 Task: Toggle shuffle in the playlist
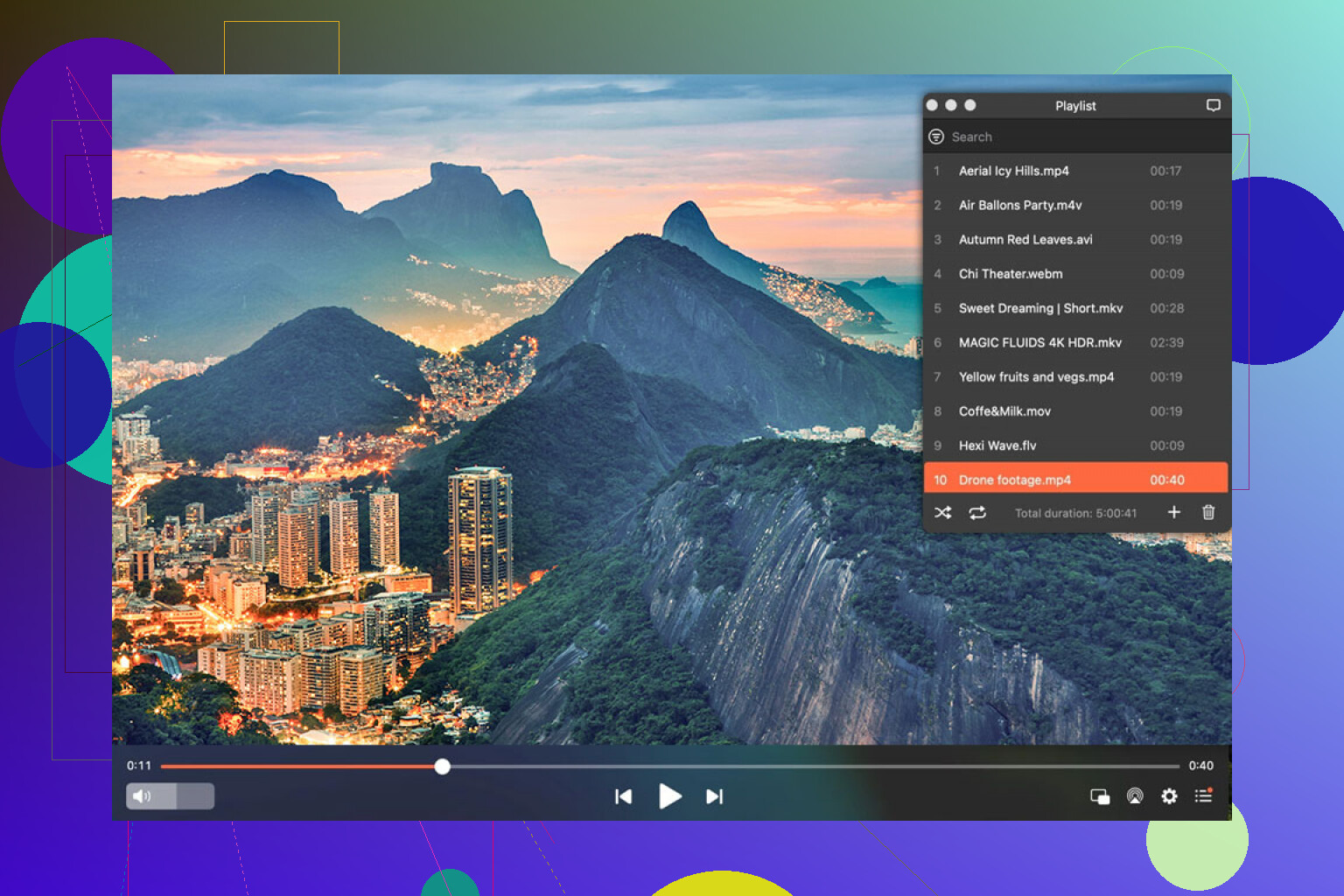(x=942, y=513)
